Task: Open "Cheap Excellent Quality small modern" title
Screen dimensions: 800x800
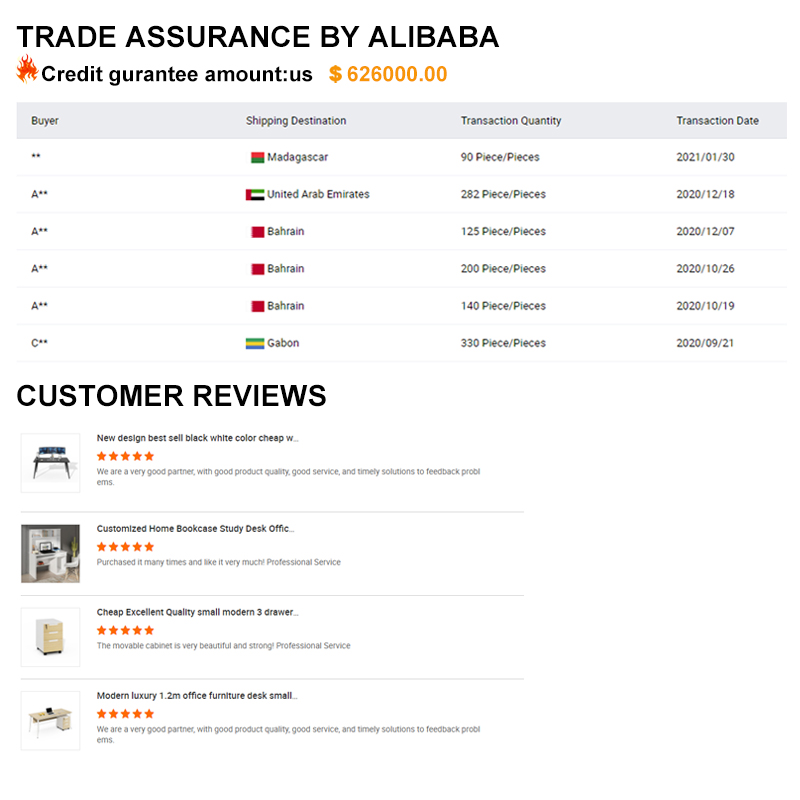Action: 197,612
